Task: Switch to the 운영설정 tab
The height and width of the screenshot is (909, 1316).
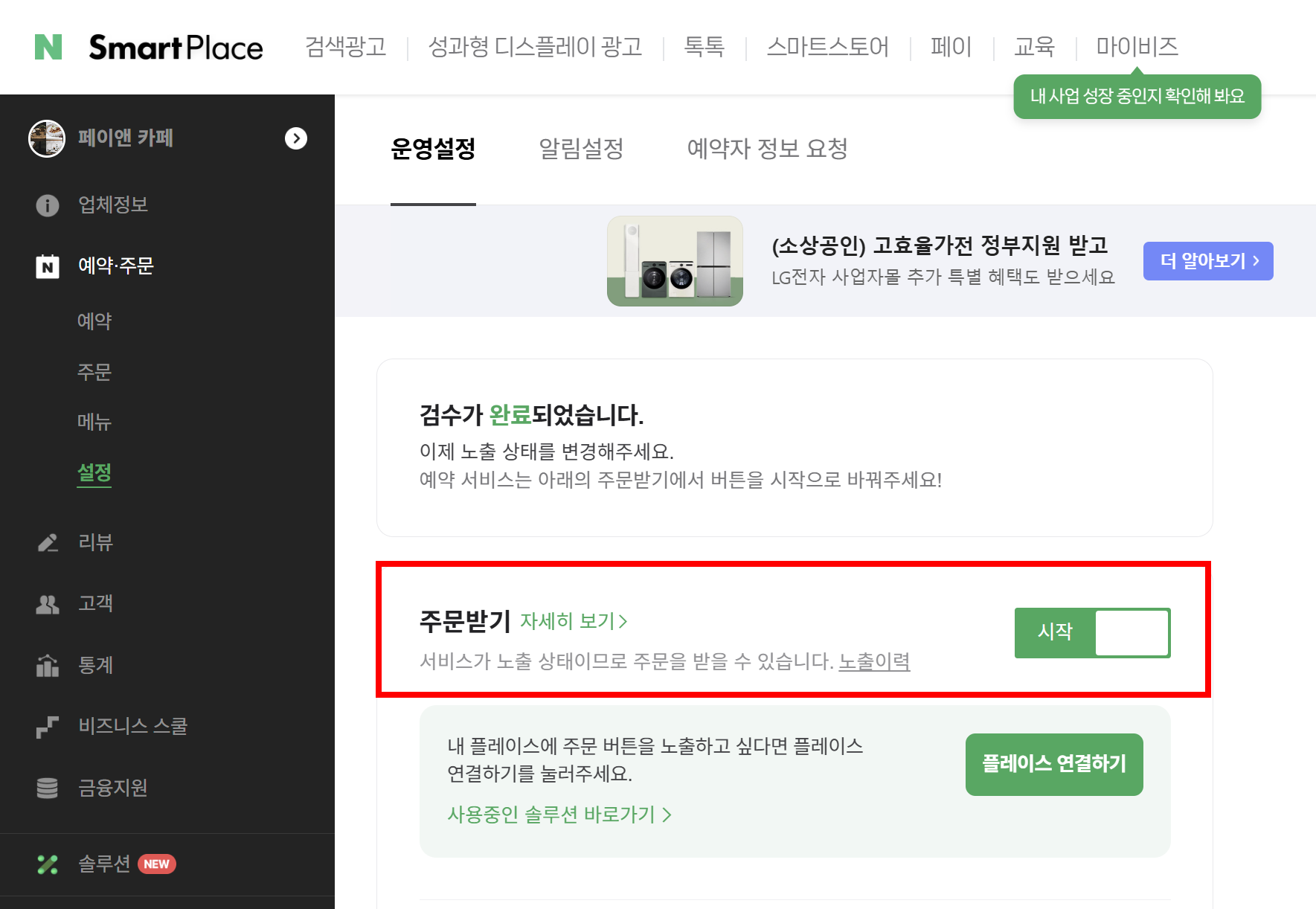Action: point(433,150)
